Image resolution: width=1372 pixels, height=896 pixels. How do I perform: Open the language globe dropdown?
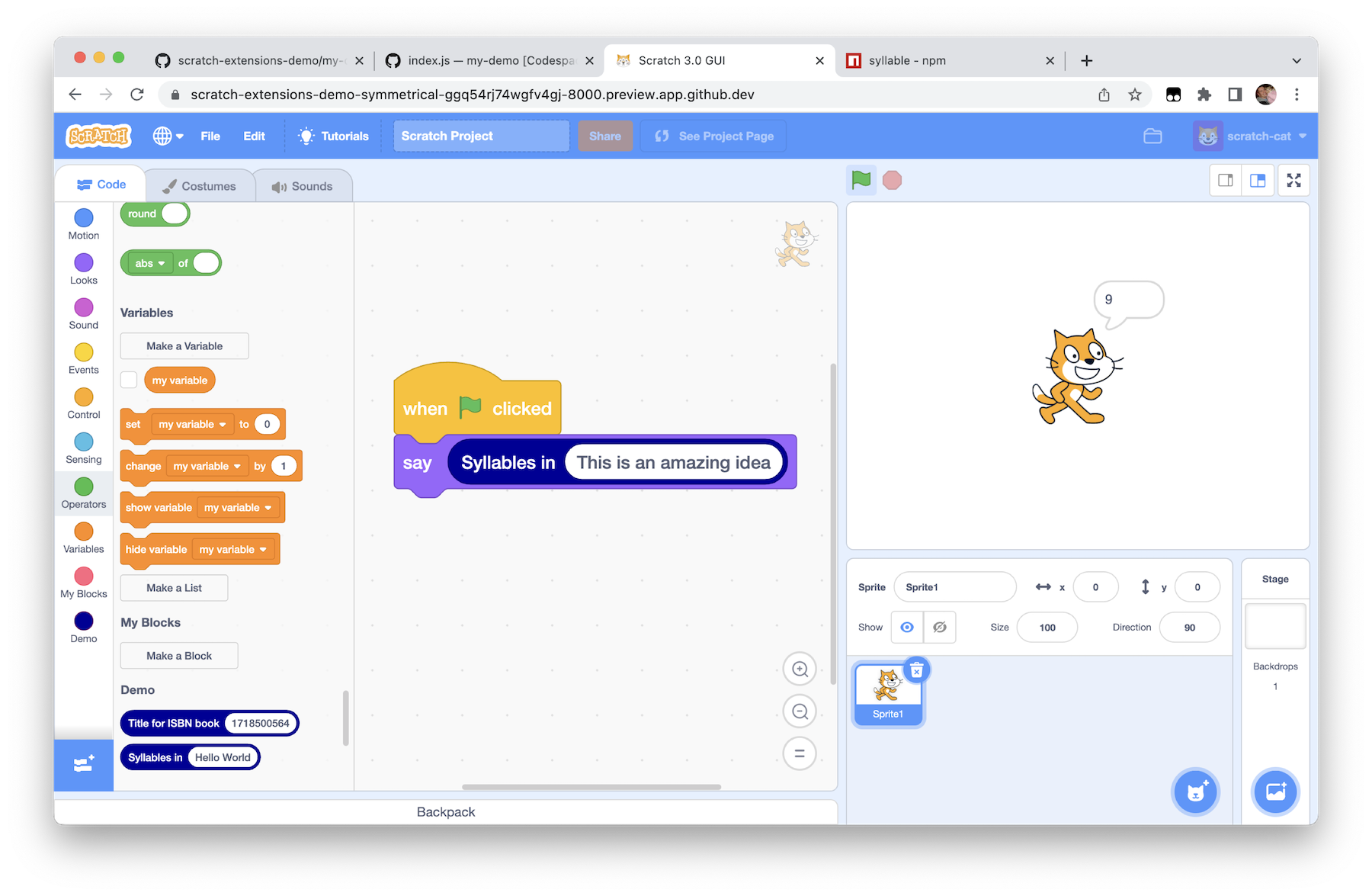[x=167, y=136]
